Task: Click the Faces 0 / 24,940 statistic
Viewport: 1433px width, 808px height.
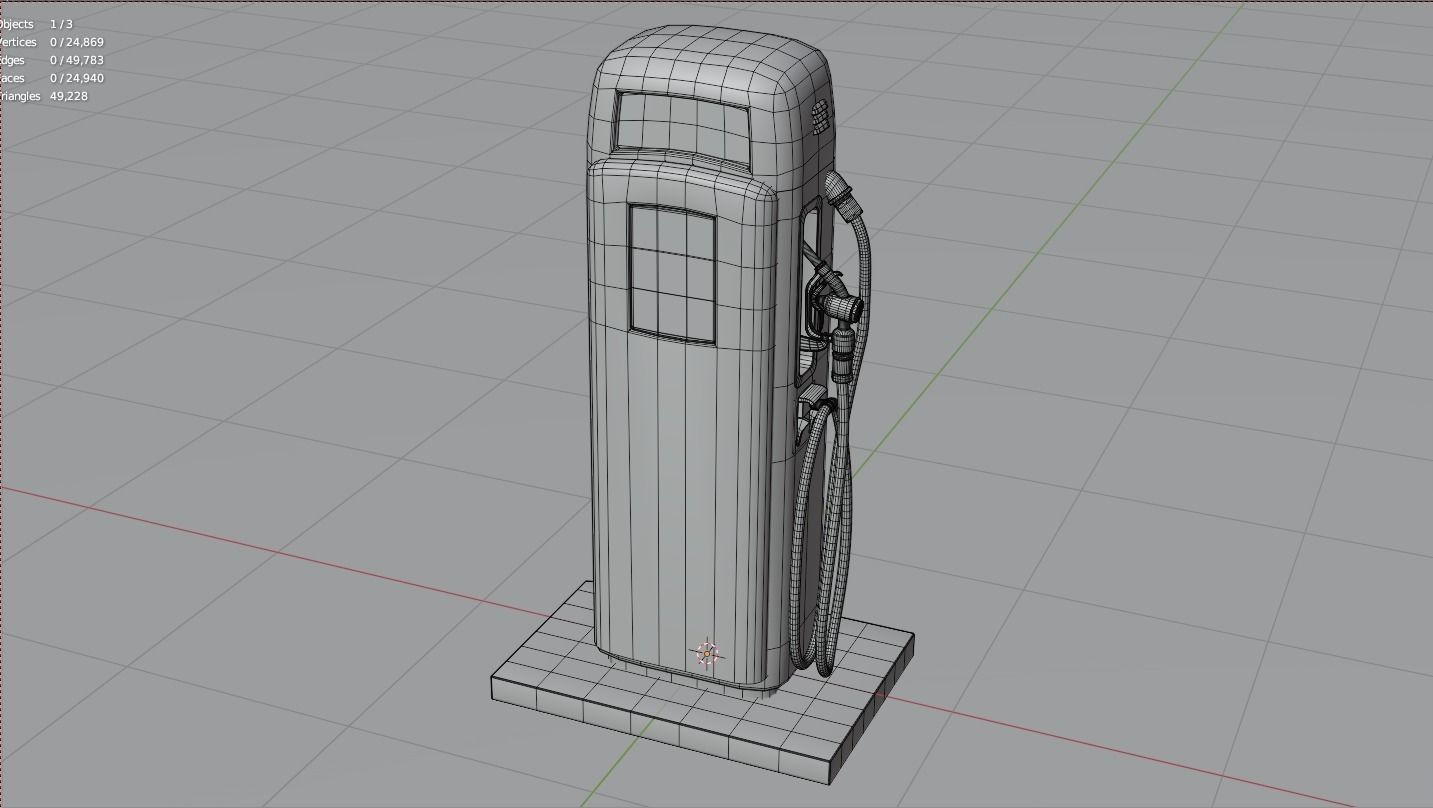Action: (x=52, y=78)
